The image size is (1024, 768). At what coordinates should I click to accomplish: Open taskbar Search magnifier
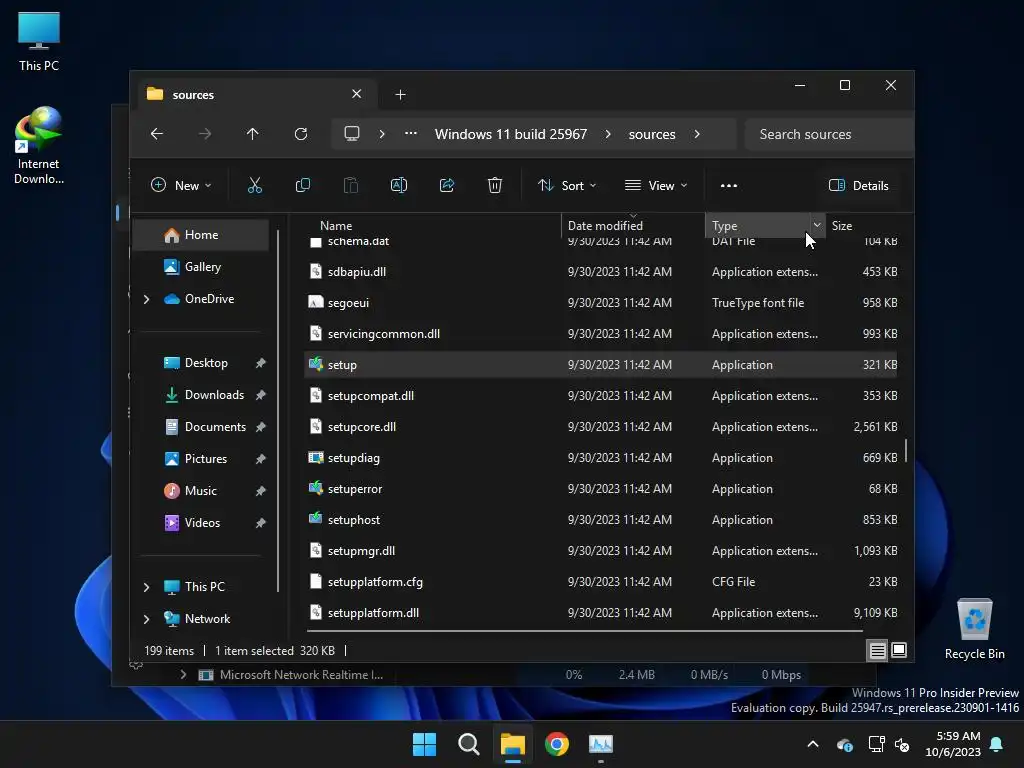pos(469,744)
